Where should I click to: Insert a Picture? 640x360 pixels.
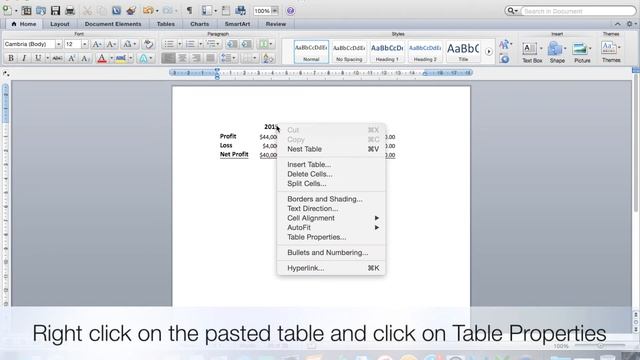[582, 52]
